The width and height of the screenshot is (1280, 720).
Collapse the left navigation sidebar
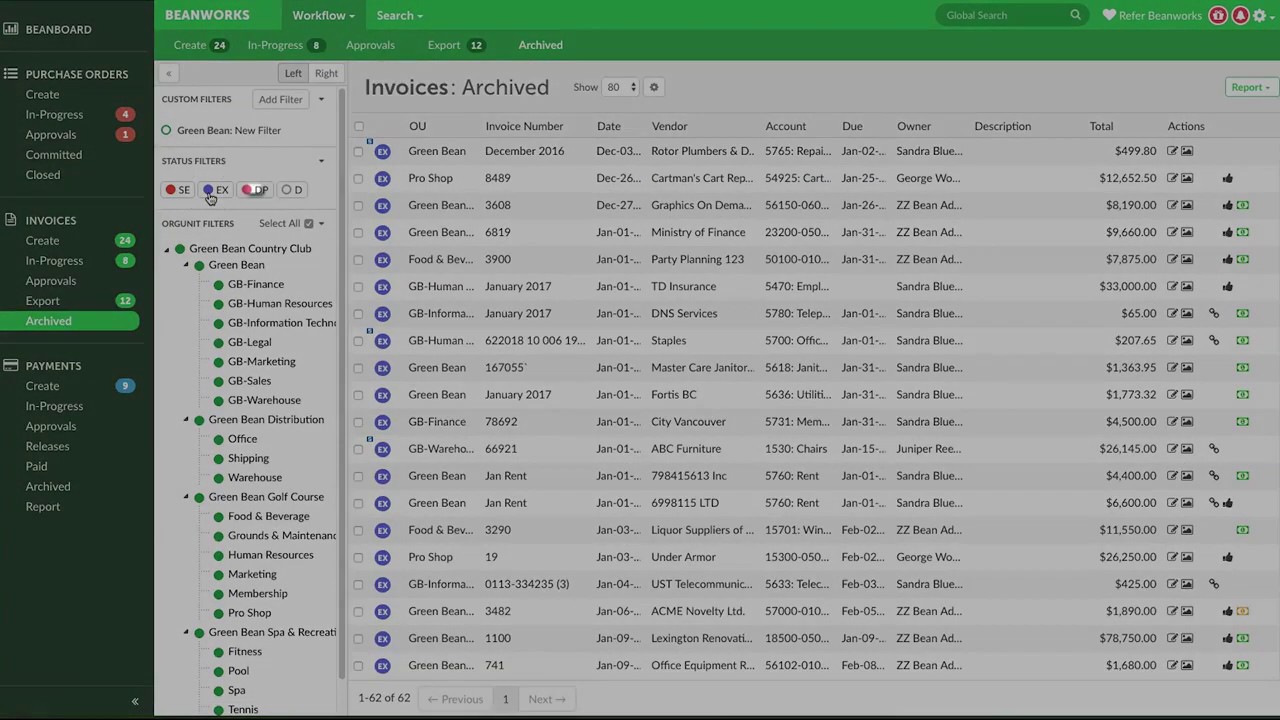(135, 702)
